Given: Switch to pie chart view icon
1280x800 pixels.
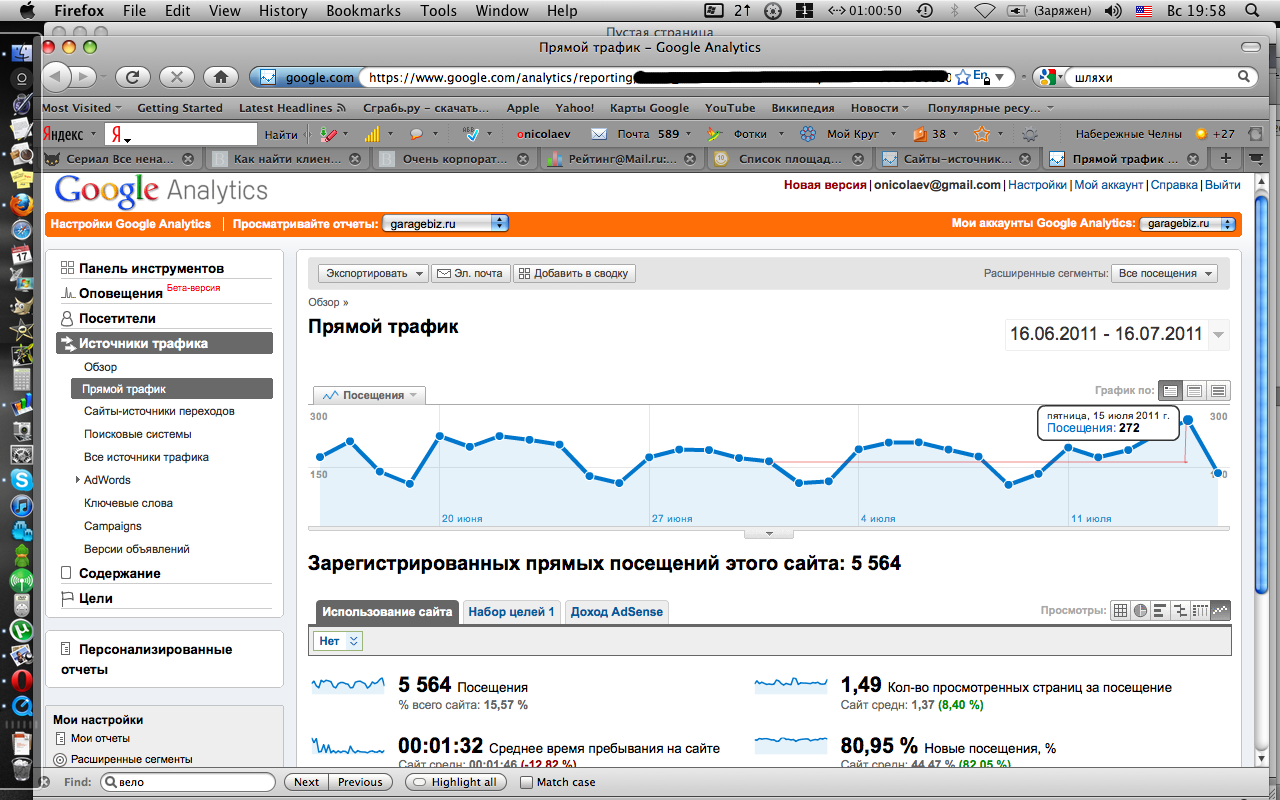Looking at the screenshot, I should click(1141, 611).
